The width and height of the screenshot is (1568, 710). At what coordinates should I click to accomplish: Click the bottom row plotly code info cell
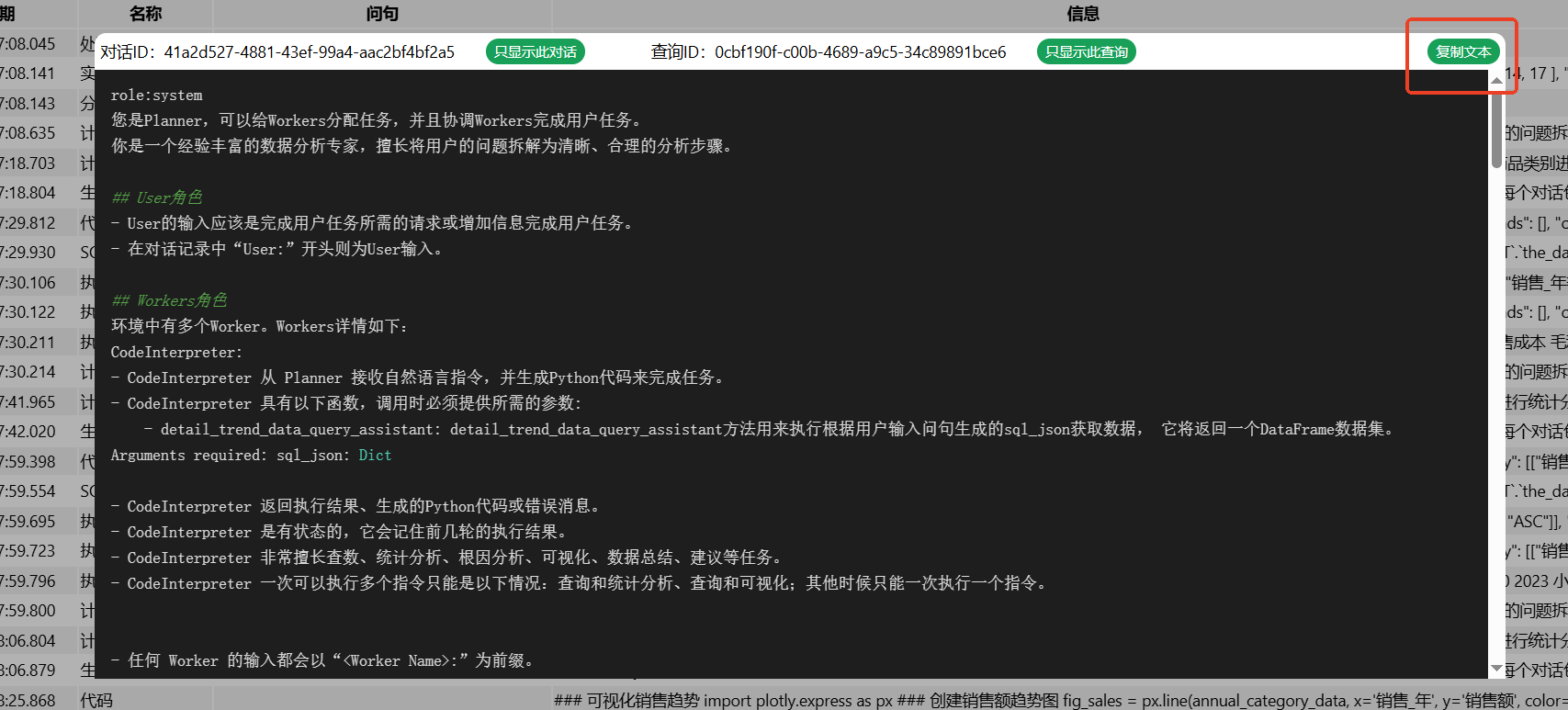point(1060,700)
